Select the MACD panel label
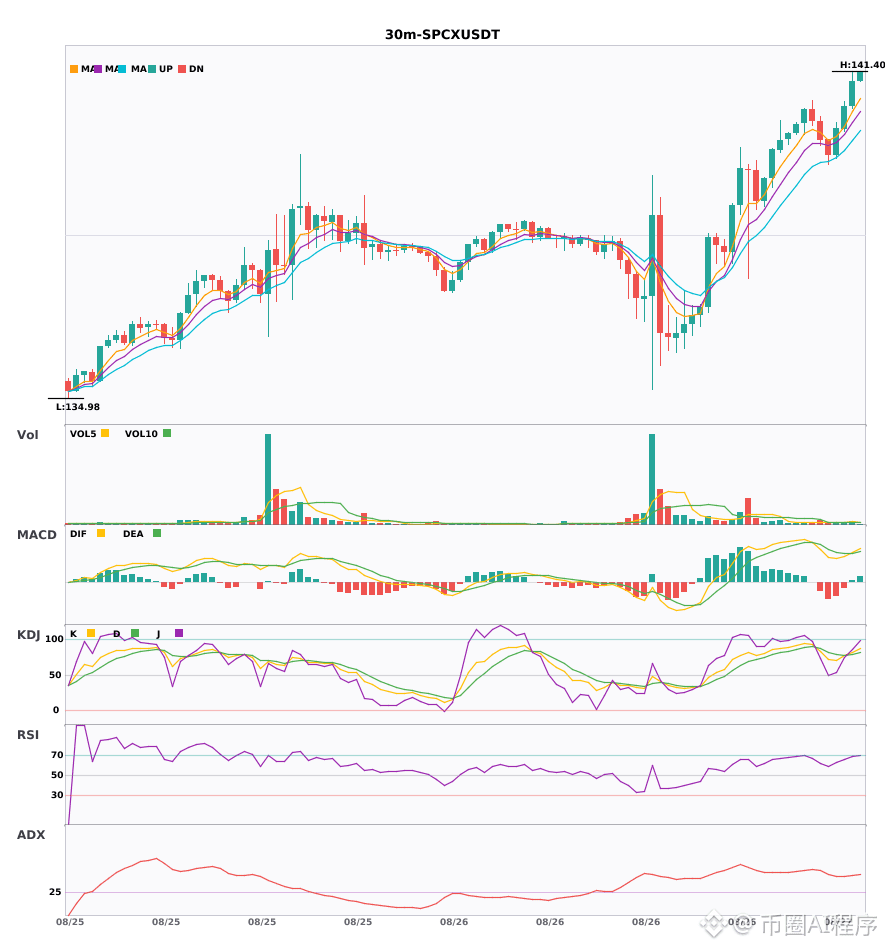The width and height of the screenshot is (885, 950). pyautogui.click(x=36, y=535)
